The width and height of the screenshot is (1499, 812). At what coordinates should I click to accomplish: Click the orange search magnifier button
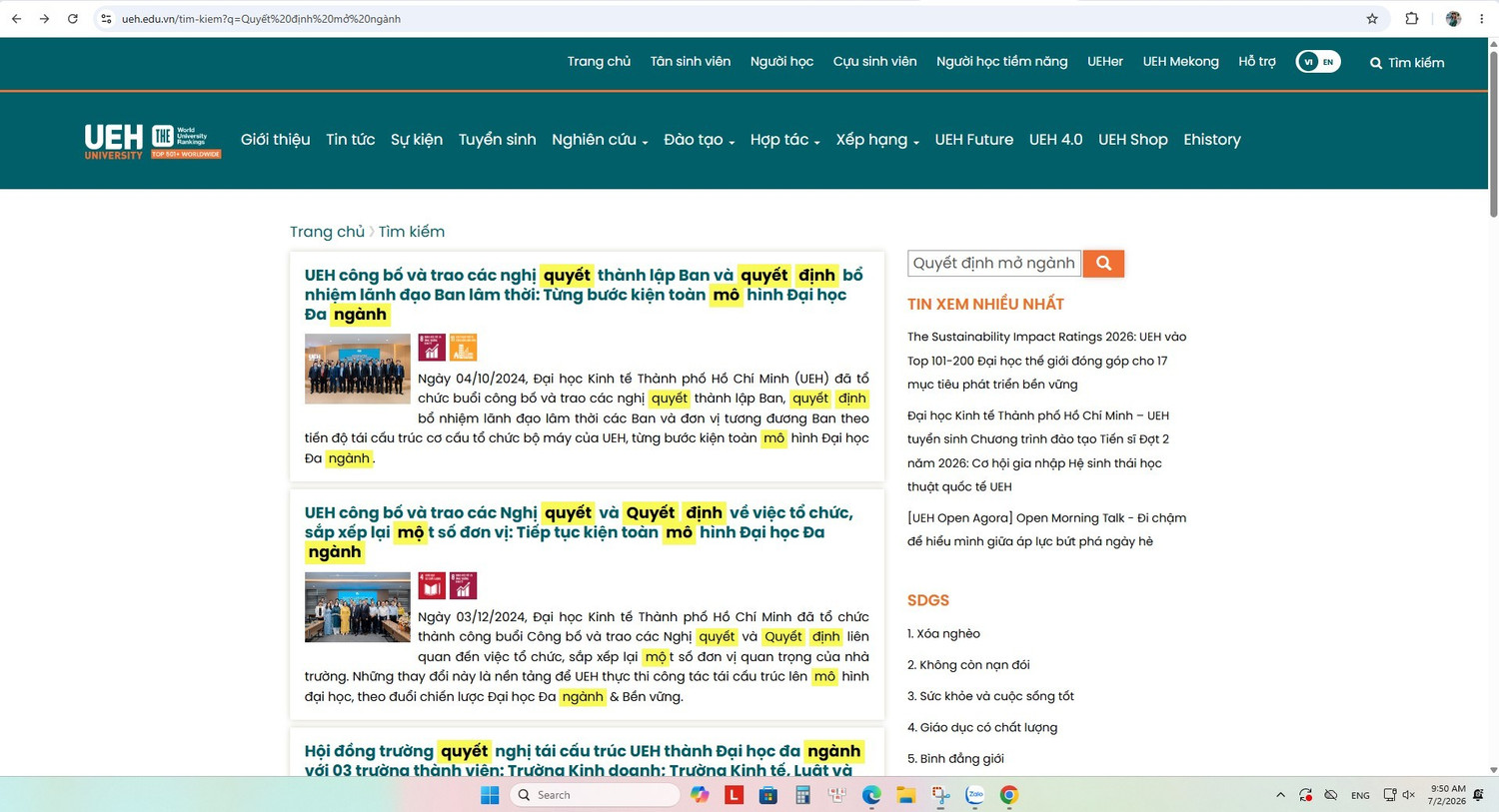(x=1103, y=263)
